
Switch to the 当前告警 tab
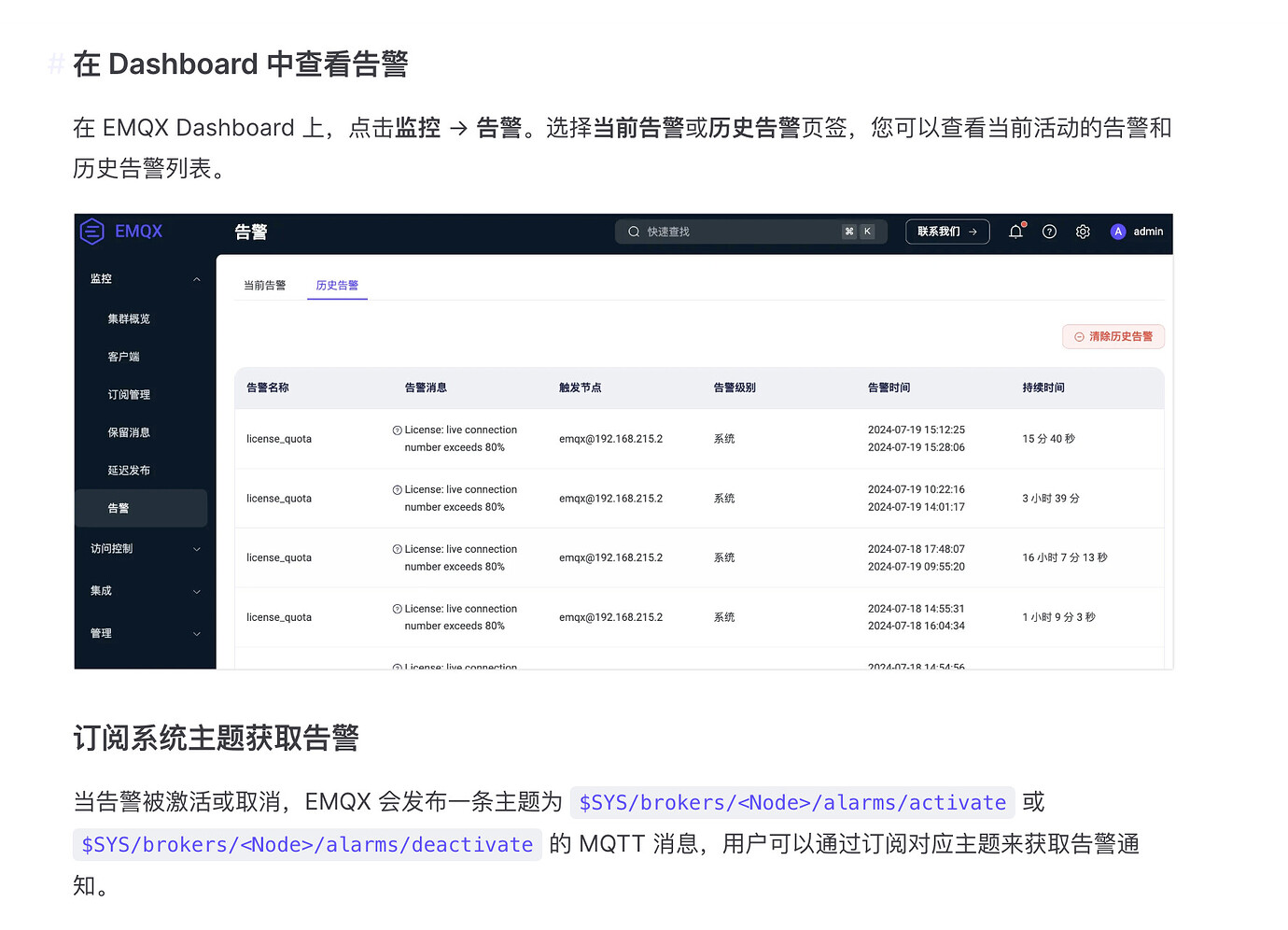(x=265, y=285)
